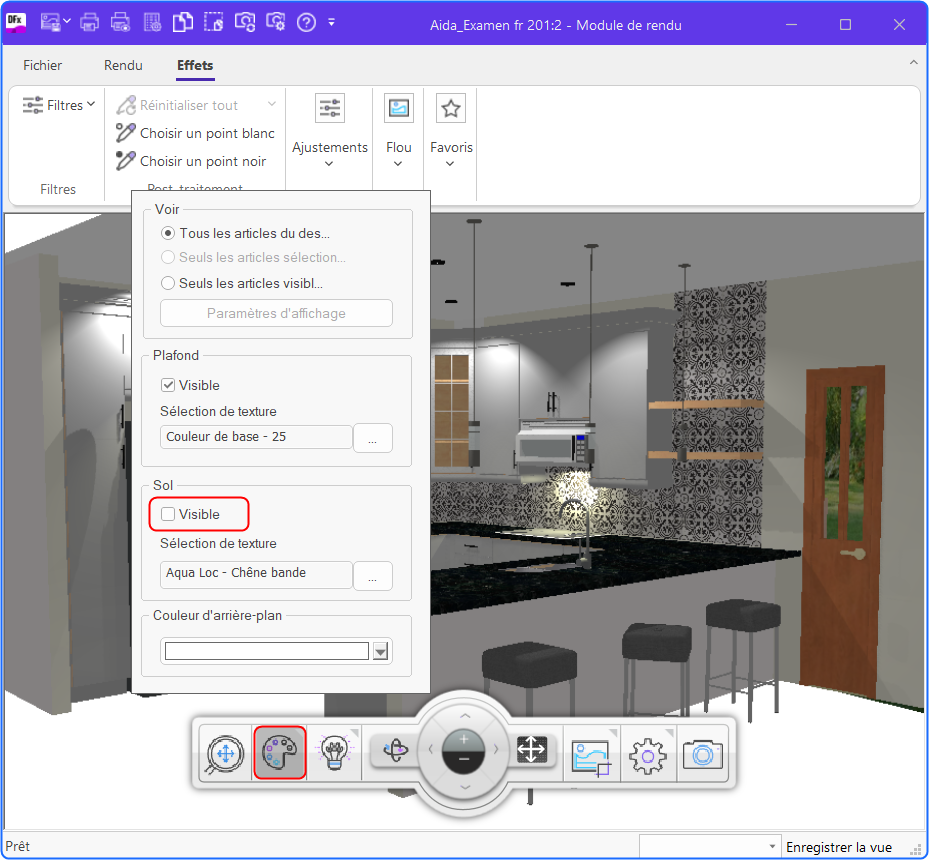The width and height of the screenshot is (929, 860).
Task: Click the Prêt status text
Action: [18, 846]
